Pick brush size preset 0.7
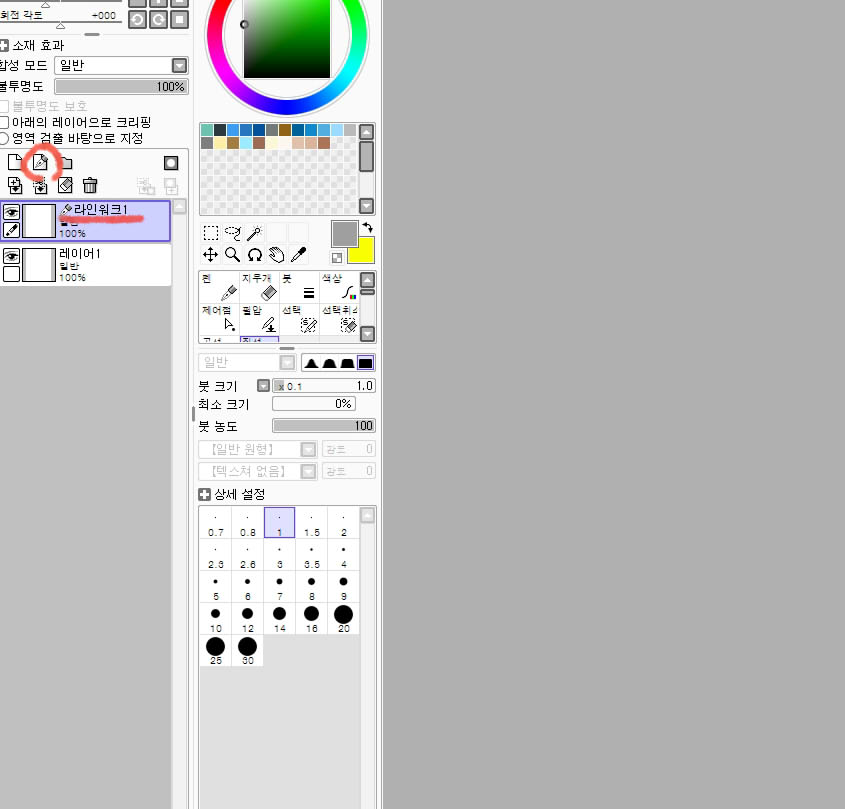Image resolution: width=845 pixels, height=809 pixels. pyautogui.click(x=216, y=522)
